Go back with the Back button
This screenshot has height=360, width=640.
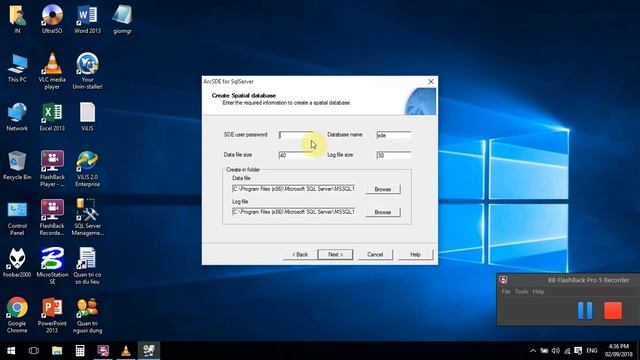click(x=300, y=254)
